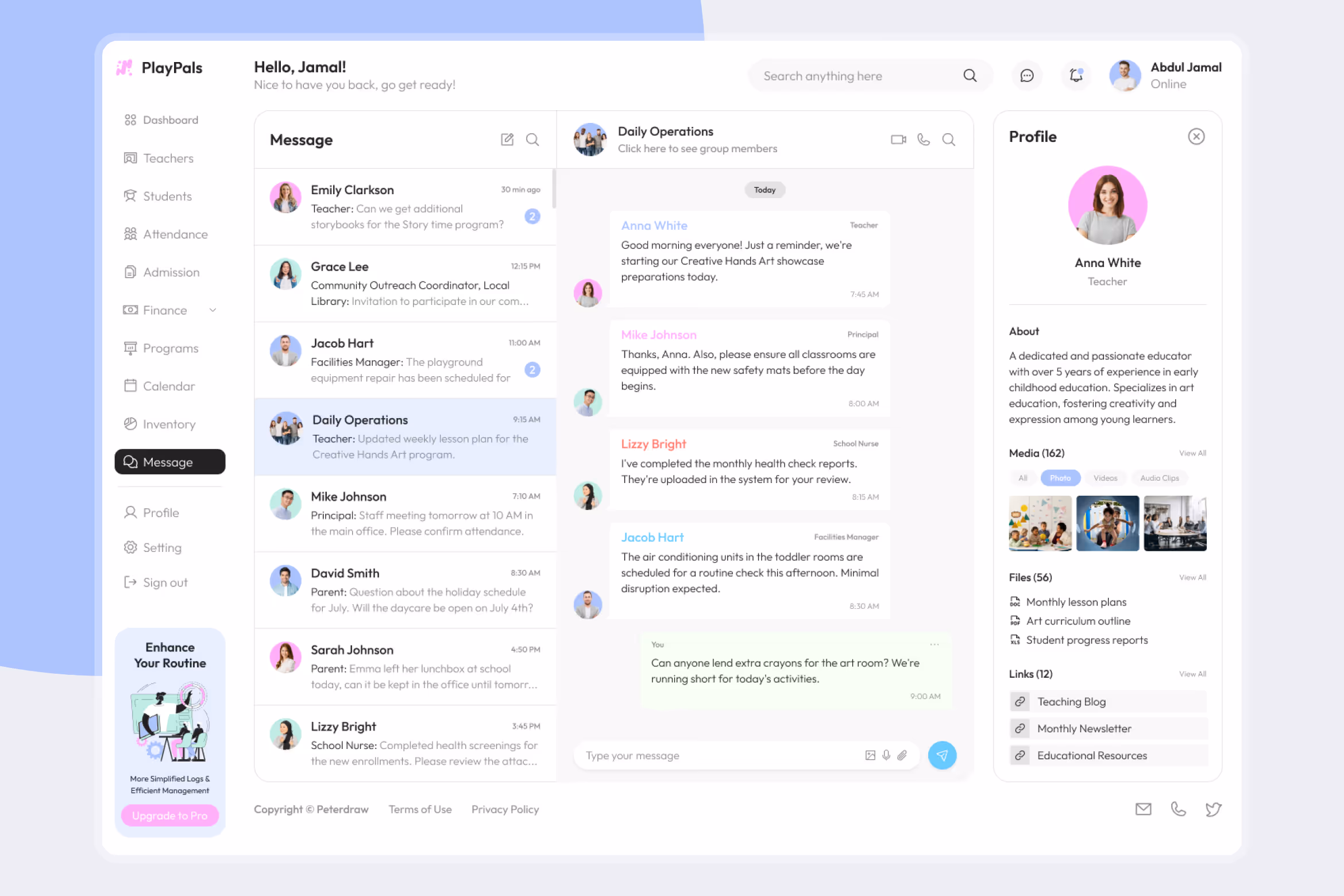Open the notifications bell icon
This screenshot has height=896, width=1344.
(x=1076, y=75)
